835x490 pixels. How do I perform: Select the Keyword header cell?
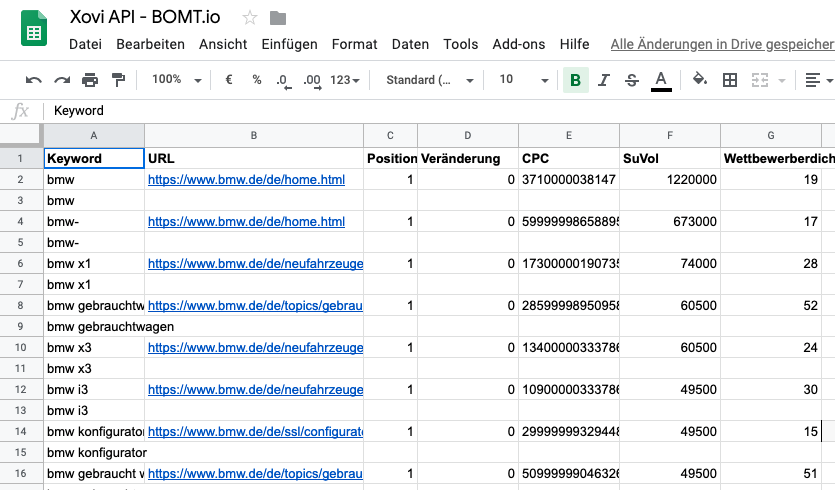coord(94,159)
